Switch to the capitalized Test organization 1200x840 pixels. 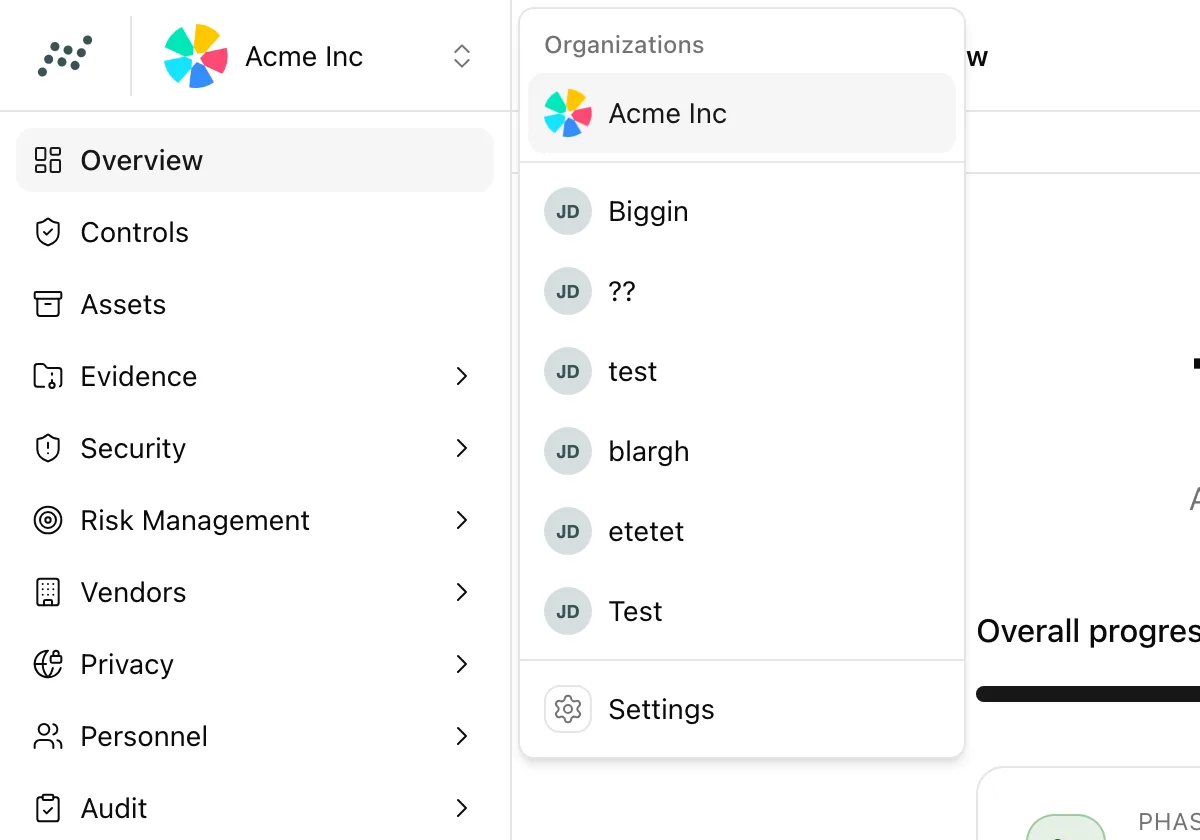(742, 611)
